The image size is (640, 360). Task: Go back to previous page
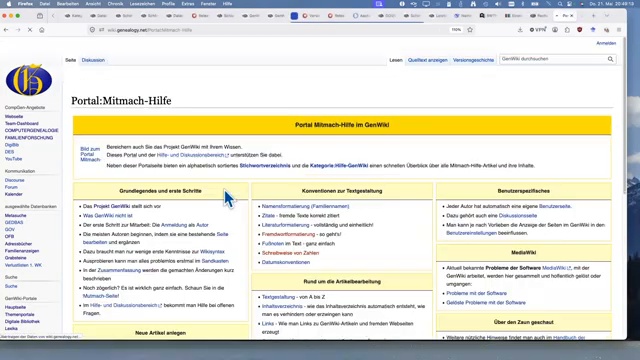point(6,30)
